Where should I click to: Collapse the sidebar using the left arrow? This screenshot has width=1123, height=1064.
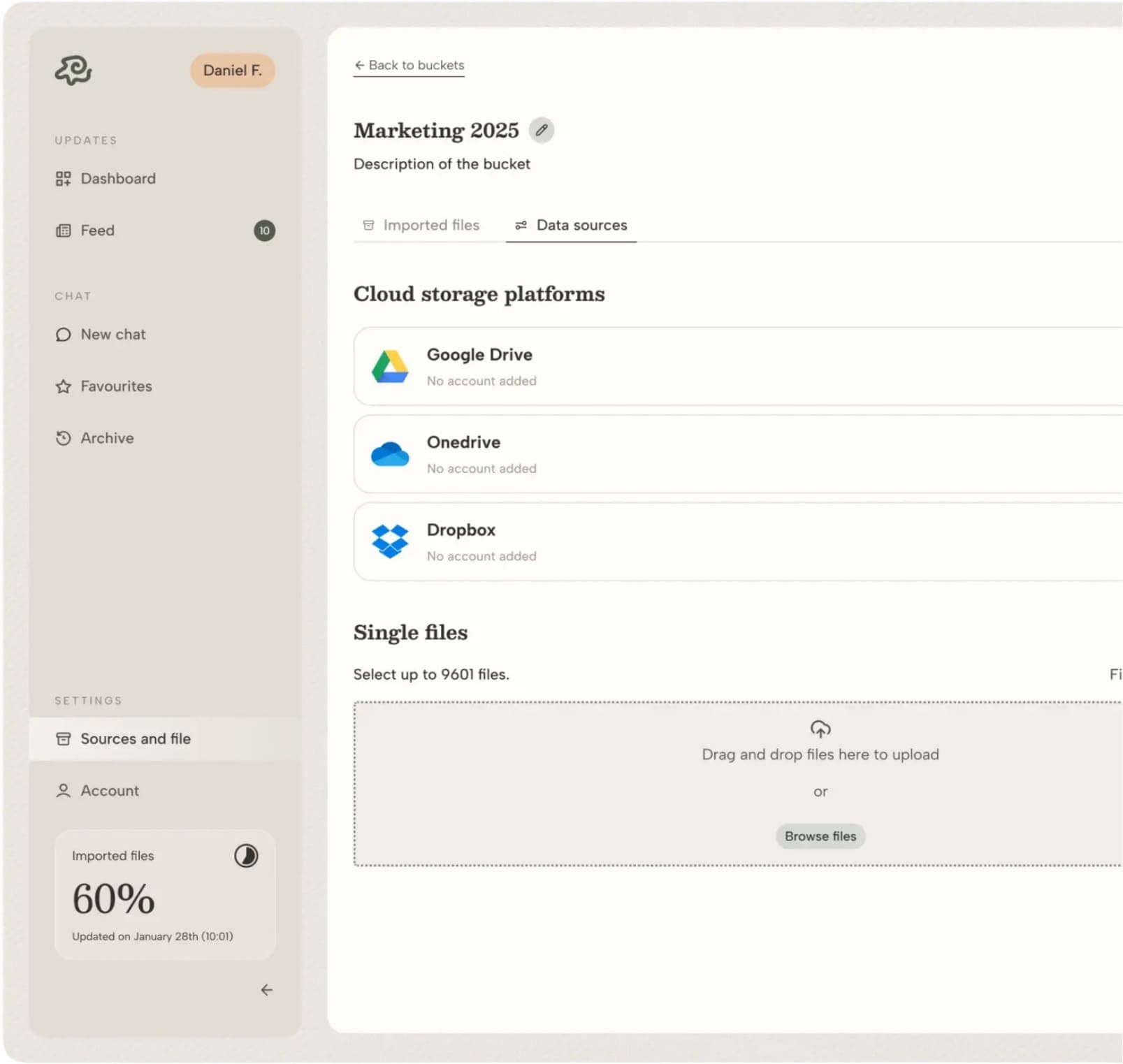click(x=266, y=990)
